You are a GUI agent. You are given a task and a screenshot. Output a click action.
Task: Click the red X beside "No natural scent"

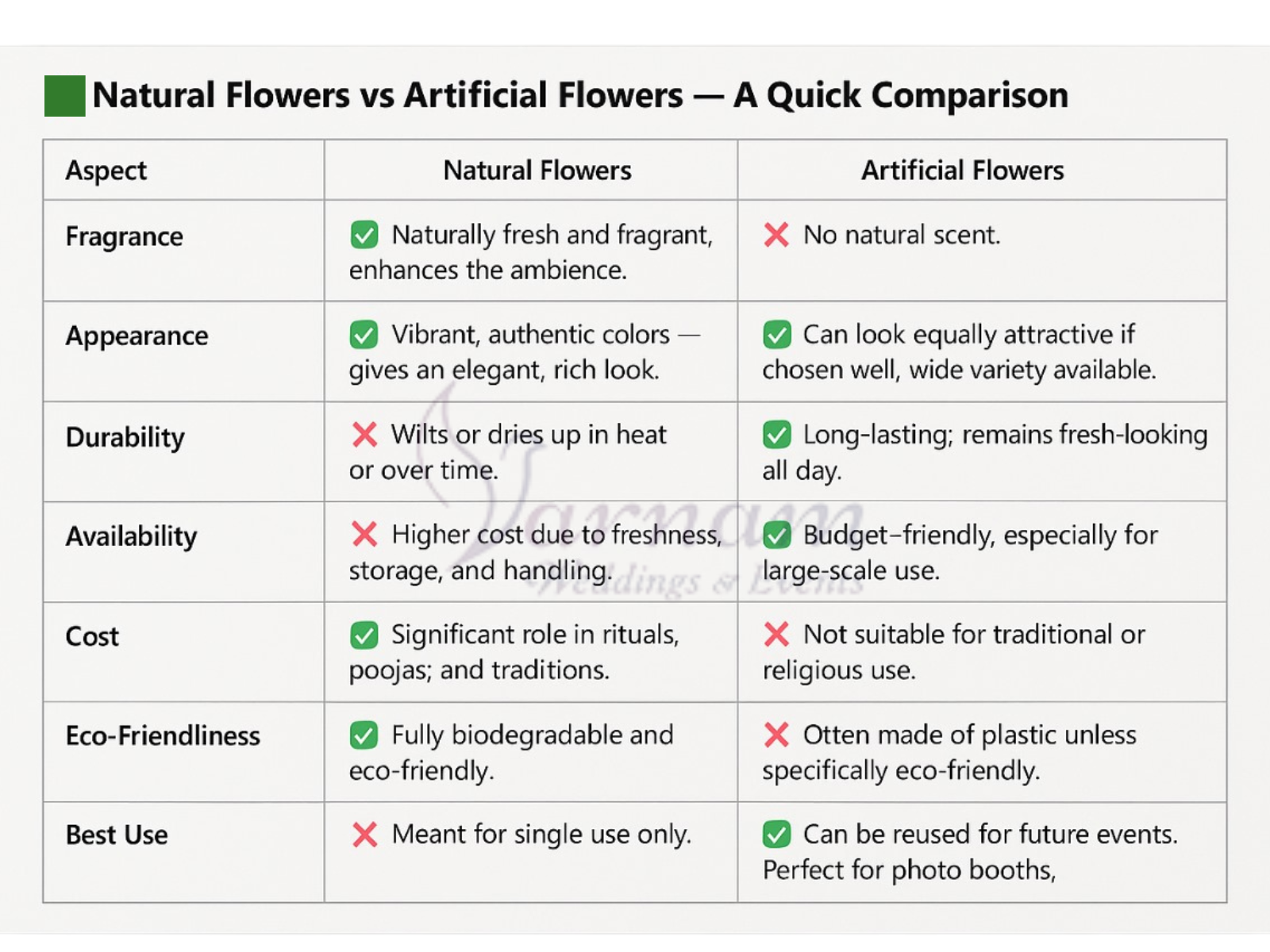[776, 235]
